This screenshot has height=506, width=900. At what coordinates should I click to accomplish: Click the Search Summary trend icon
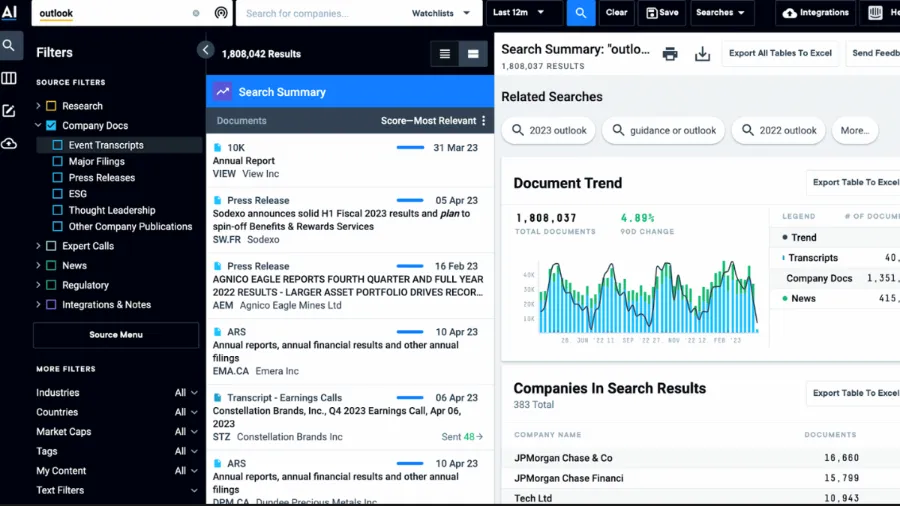(x=223, y=92)
